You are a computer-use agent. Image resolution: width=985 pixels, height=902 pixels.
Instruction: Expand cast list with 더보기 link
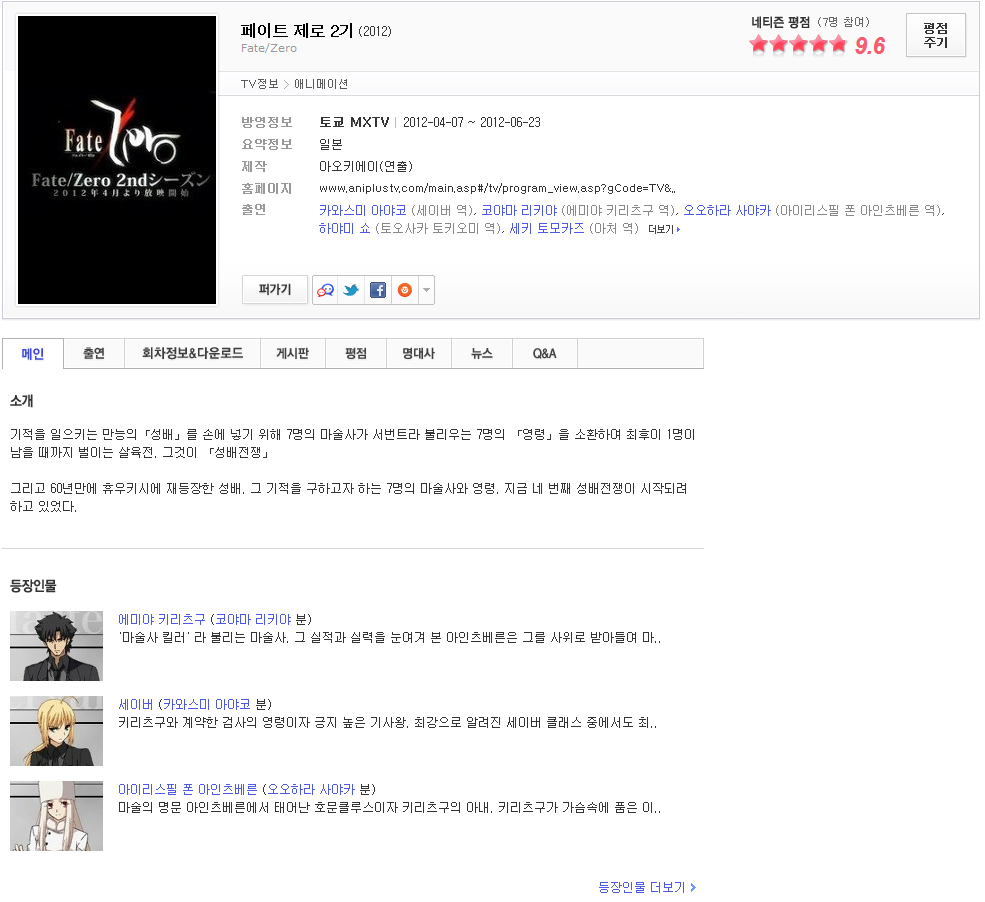[x=664, y=229]
